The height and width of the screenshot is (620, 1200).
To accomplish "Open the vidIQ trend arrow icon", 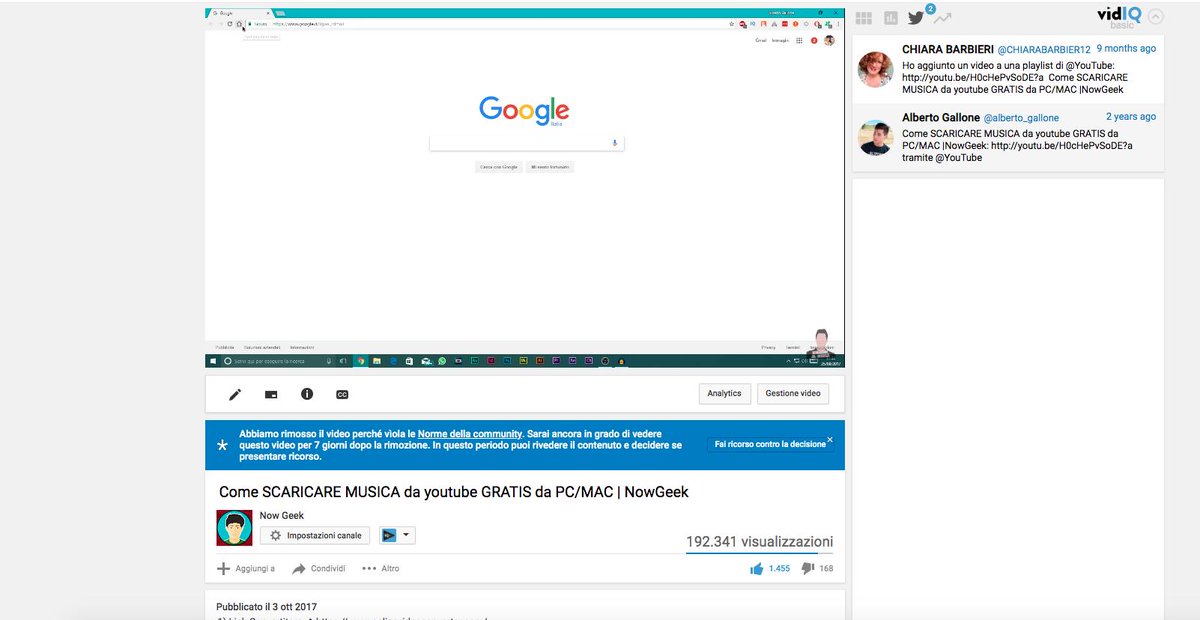I will click(x=942, y=18).
